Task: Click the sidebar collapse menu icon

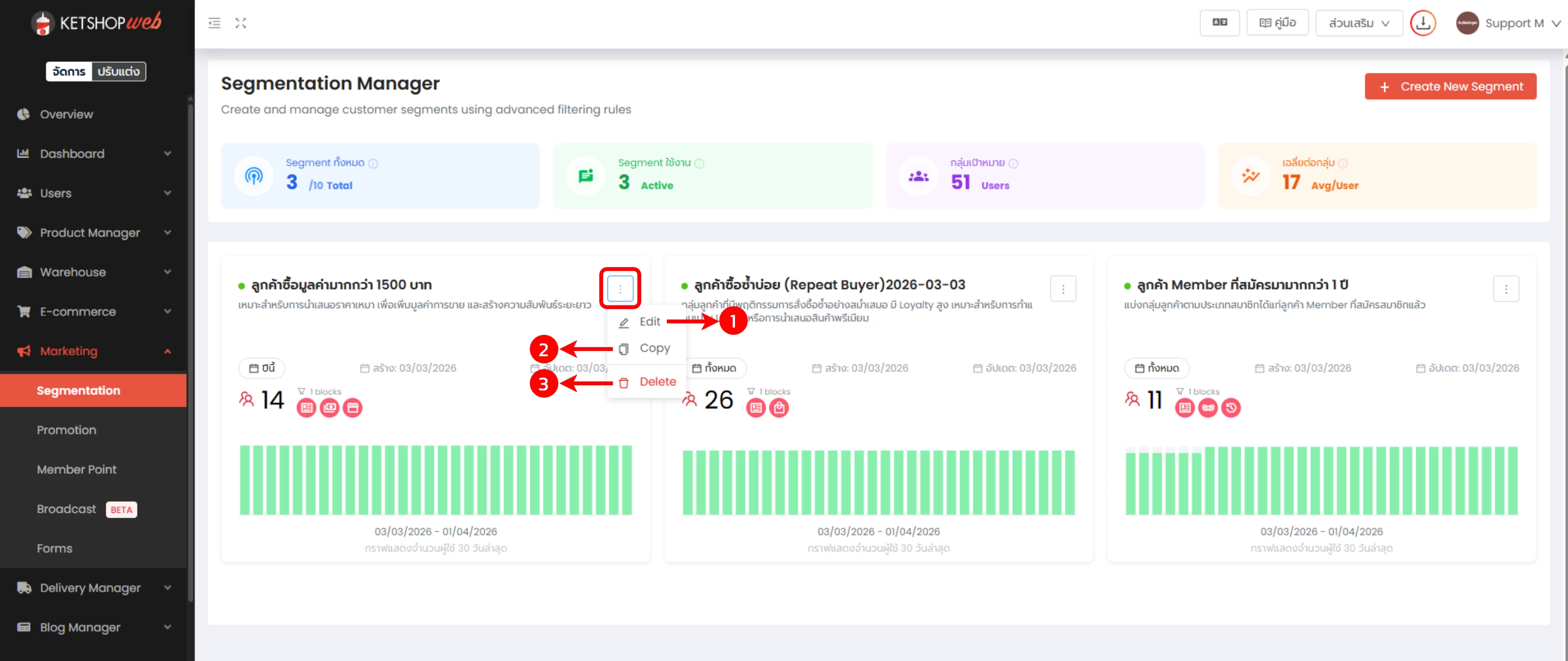Action: click(214, 23)
